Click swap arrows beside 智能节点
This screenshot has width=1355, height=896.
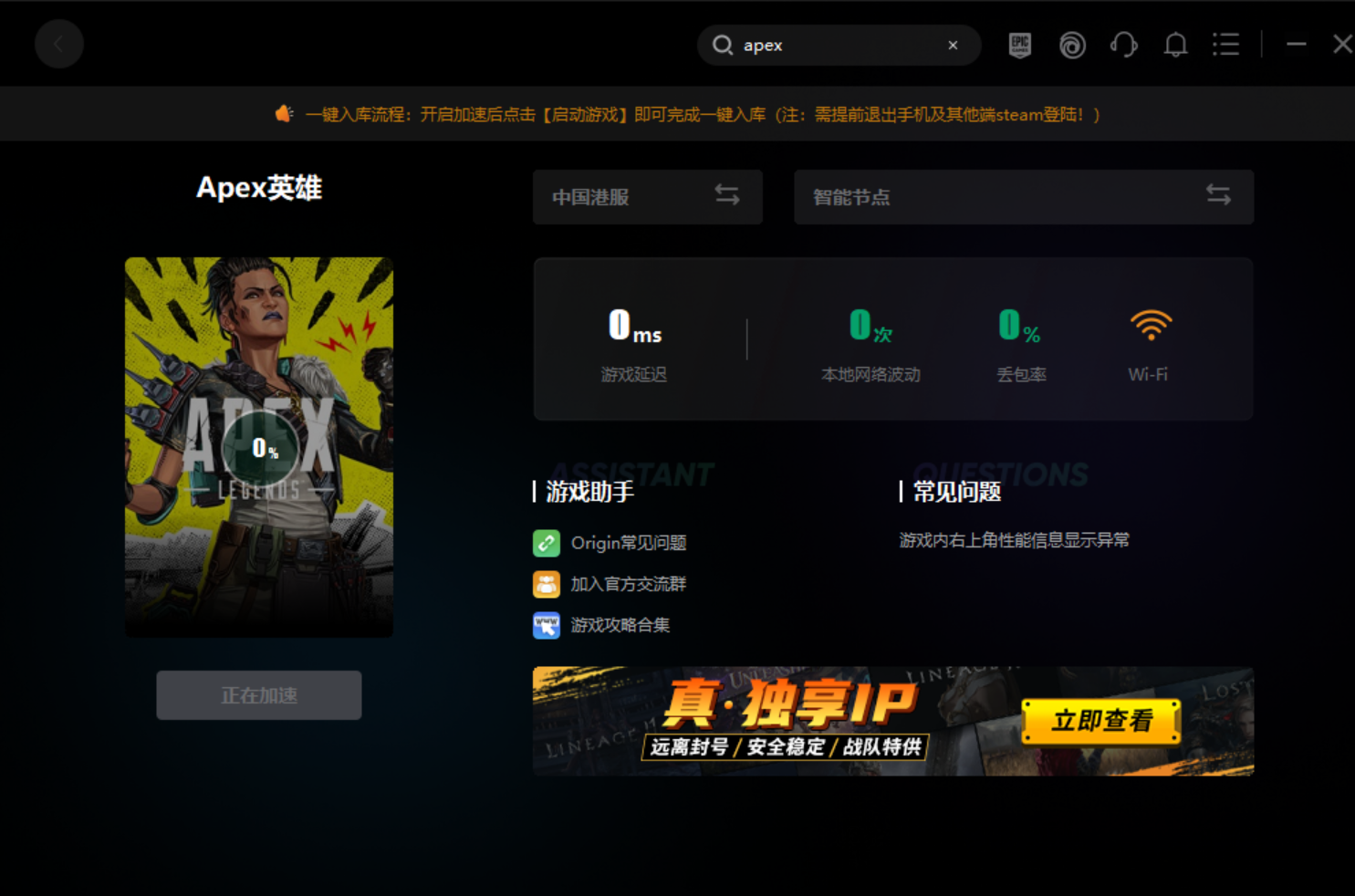click(1218, 195)
